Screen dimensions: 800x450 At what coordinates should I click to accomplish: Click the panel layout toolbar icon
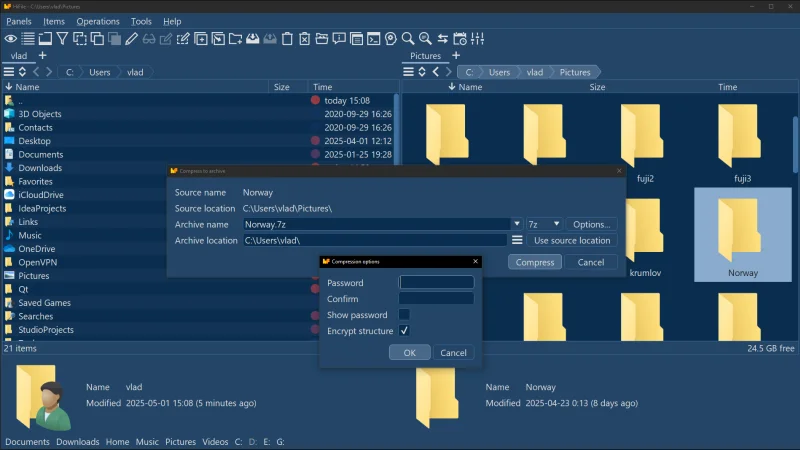click(45, 39)
